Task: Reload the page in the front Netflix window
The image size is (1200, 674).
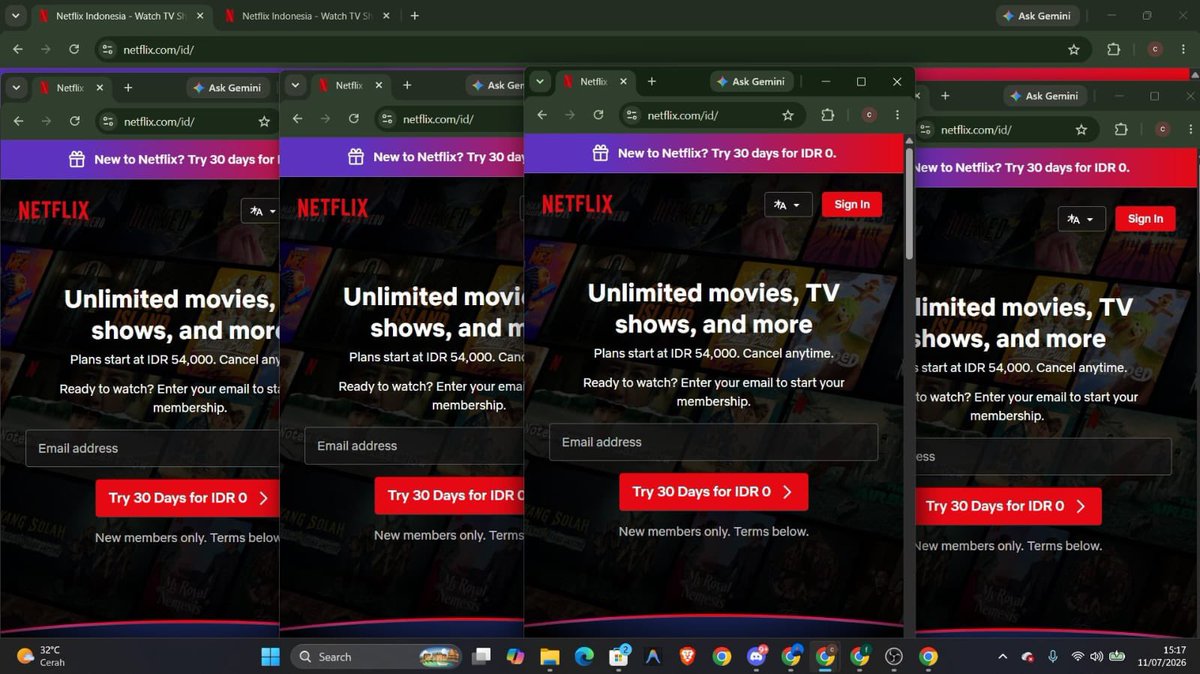Action: pyautogui.click(x=598, y=115)
